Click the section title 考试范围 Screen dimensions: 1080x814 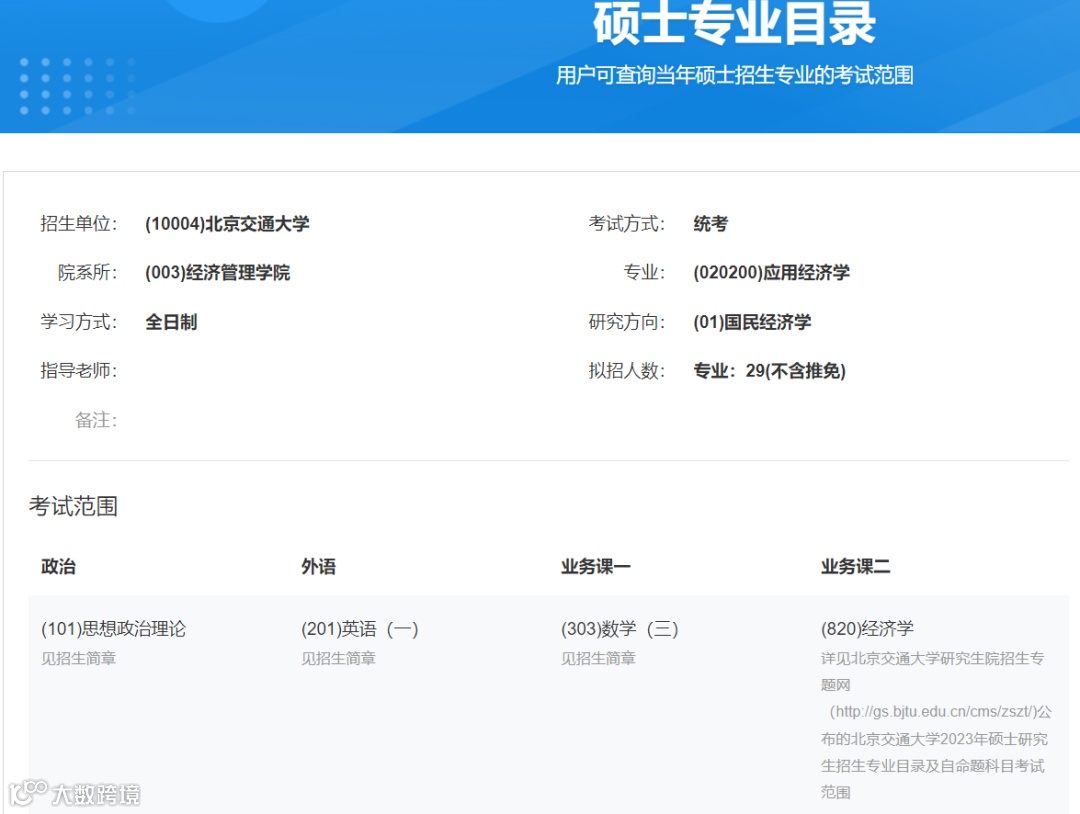(73, 506)
